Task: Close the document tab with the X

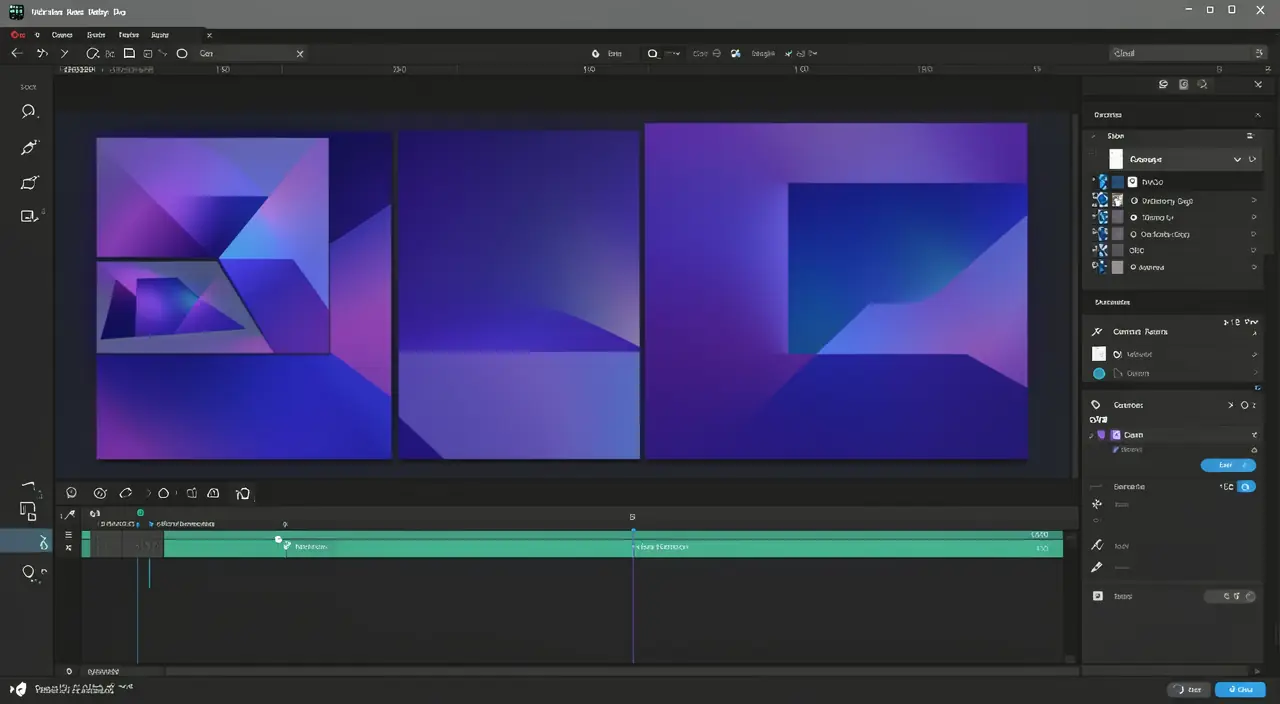Action: coord(209,34)
